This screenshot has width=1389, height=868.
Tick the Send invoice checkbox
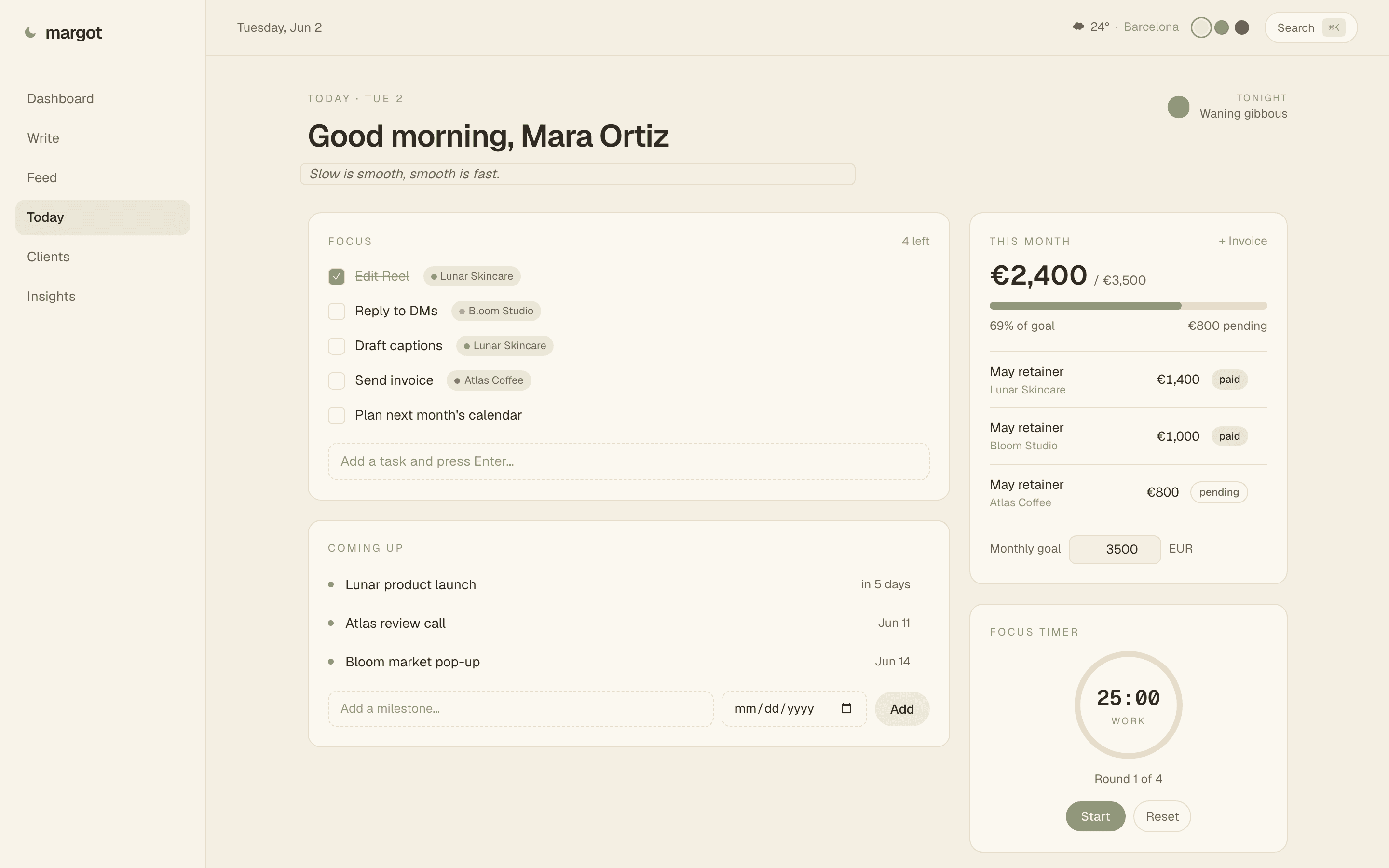click(336, 380)
